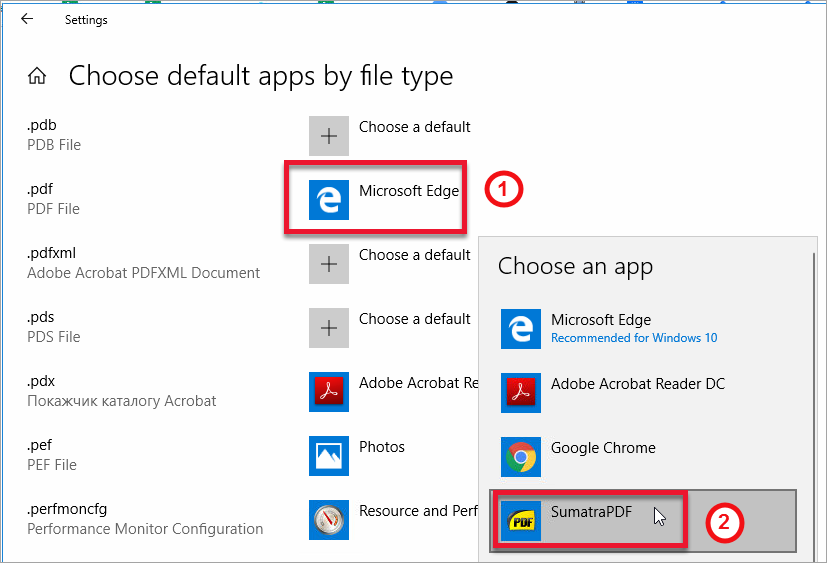The width and height of the screenshot is (827, 563).
Task: Select Microsoft Edge in Choose an app
Action: [601, 328]
